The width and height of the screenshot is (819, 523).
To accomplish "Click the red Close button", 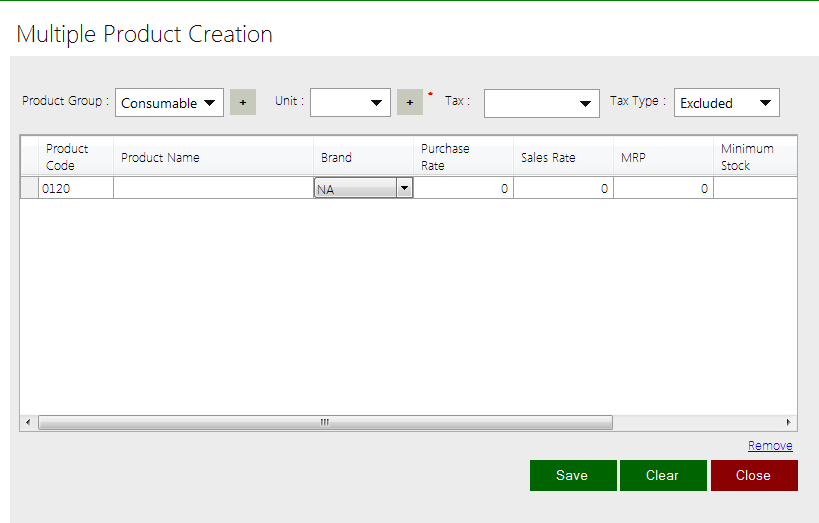I will (x=753, y=475).
